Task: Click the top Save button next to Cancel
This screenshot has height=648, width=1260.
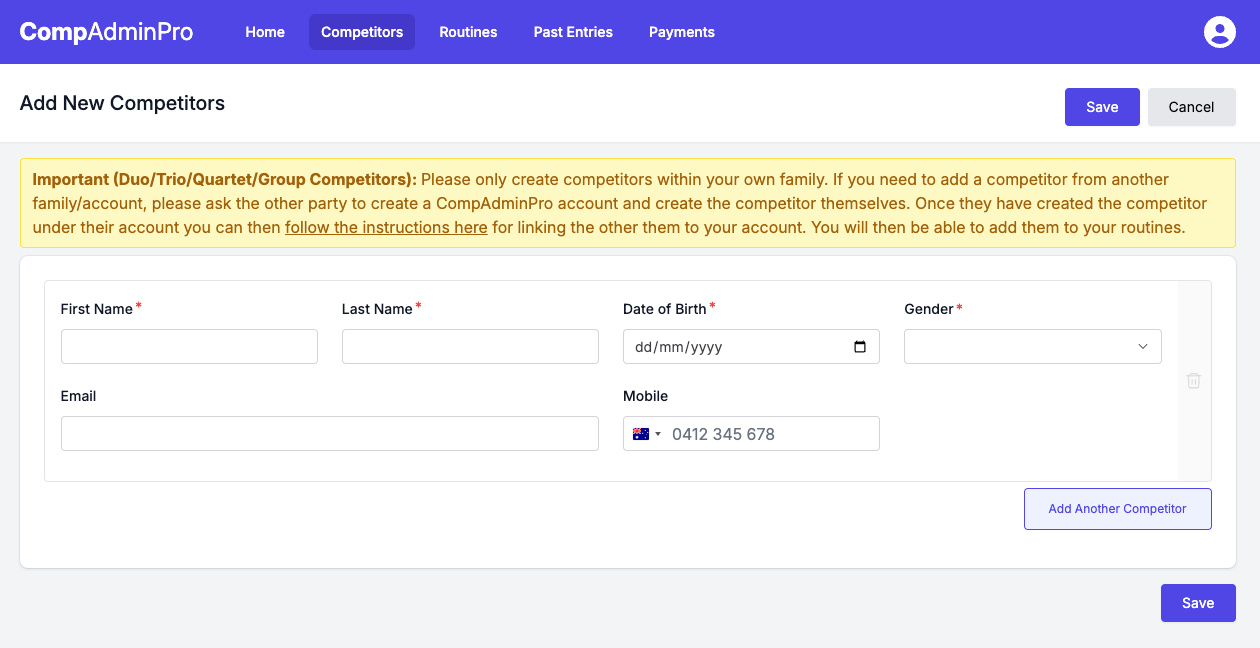Action: [x=1102, y=107]
